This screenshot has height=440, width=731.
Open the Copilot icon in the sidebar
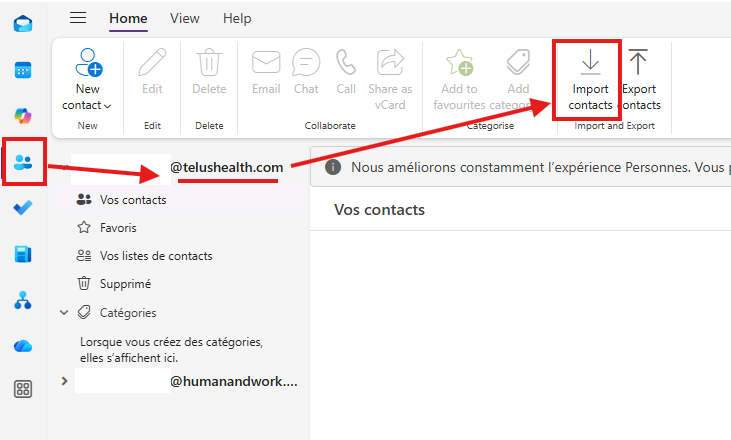coord(23,116)
